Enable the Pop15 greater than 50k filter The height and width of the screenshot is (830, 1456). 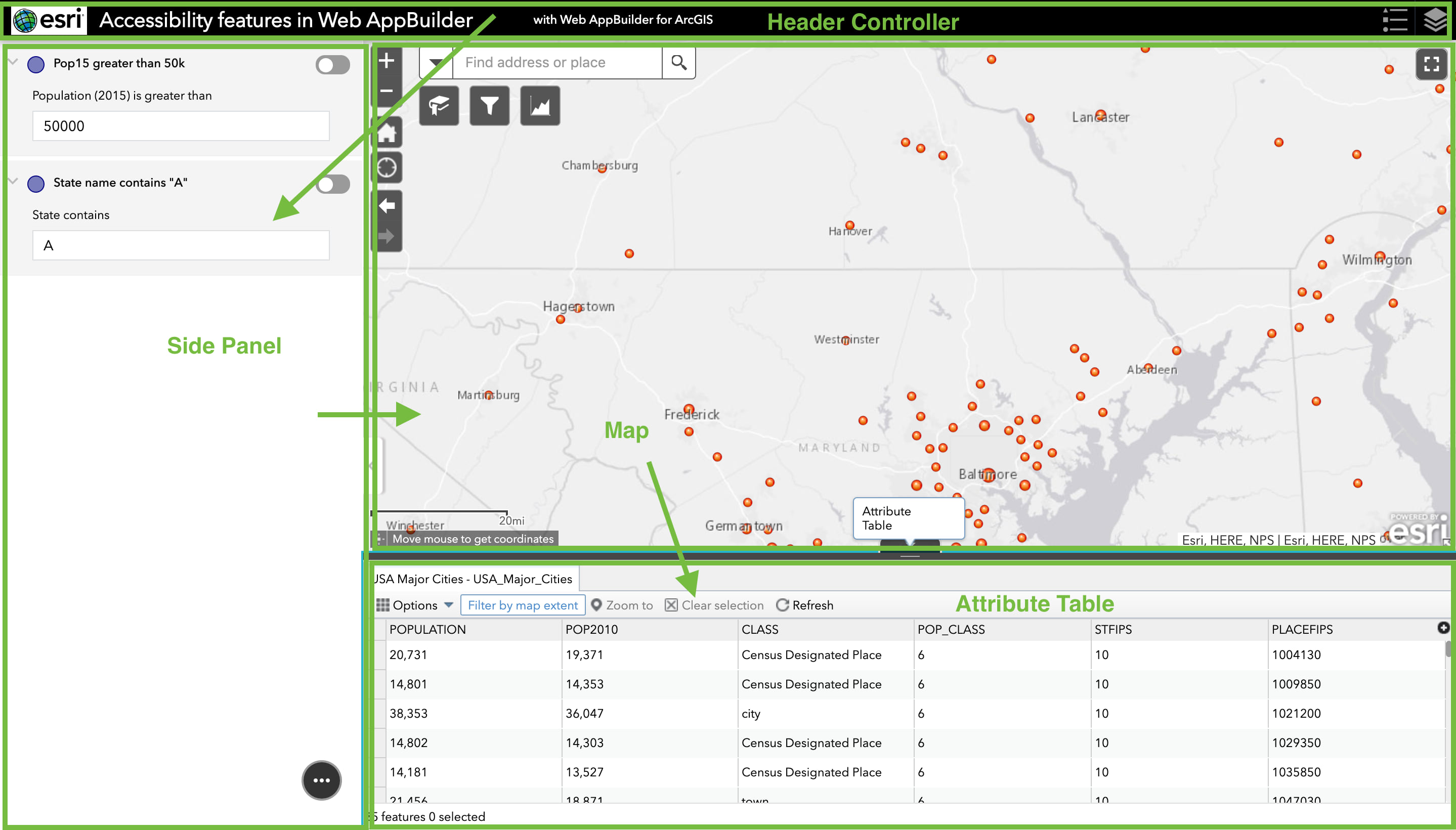pos(333,65)
